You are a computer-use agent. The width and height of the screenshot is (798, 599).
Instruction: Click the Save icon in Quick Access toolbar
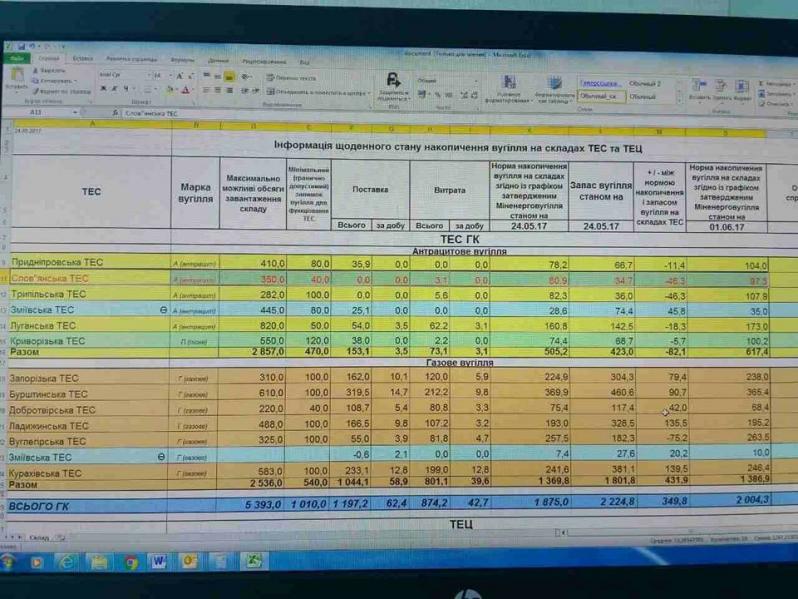[19, 46]
